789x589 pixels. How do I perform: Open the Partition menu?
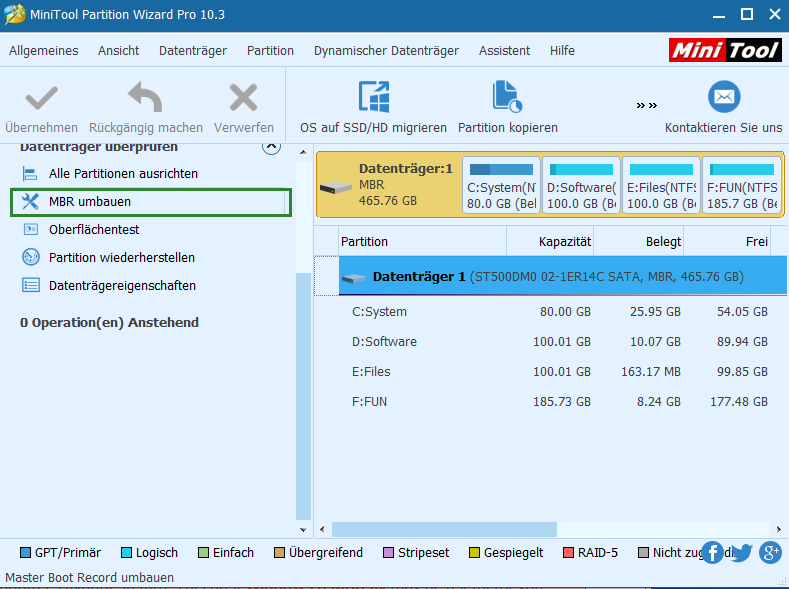point(270,51)
